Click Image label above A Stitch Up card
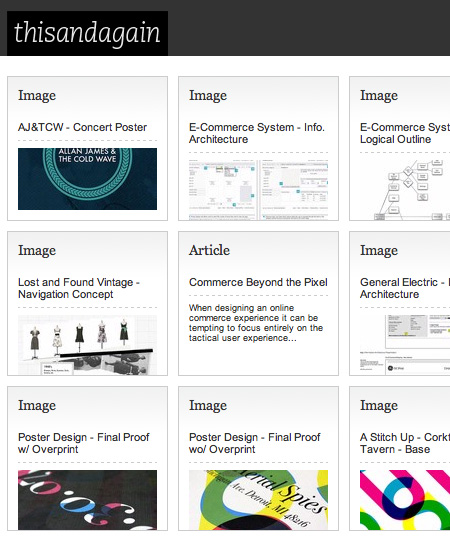Viewport: 450px width, 536px height. (379, 406)
